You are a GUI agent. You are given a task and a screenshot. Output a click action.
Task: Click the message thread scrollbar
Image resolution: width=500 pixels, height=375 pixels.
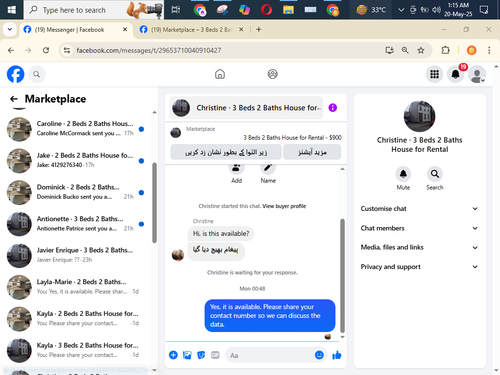coord(342,275)
